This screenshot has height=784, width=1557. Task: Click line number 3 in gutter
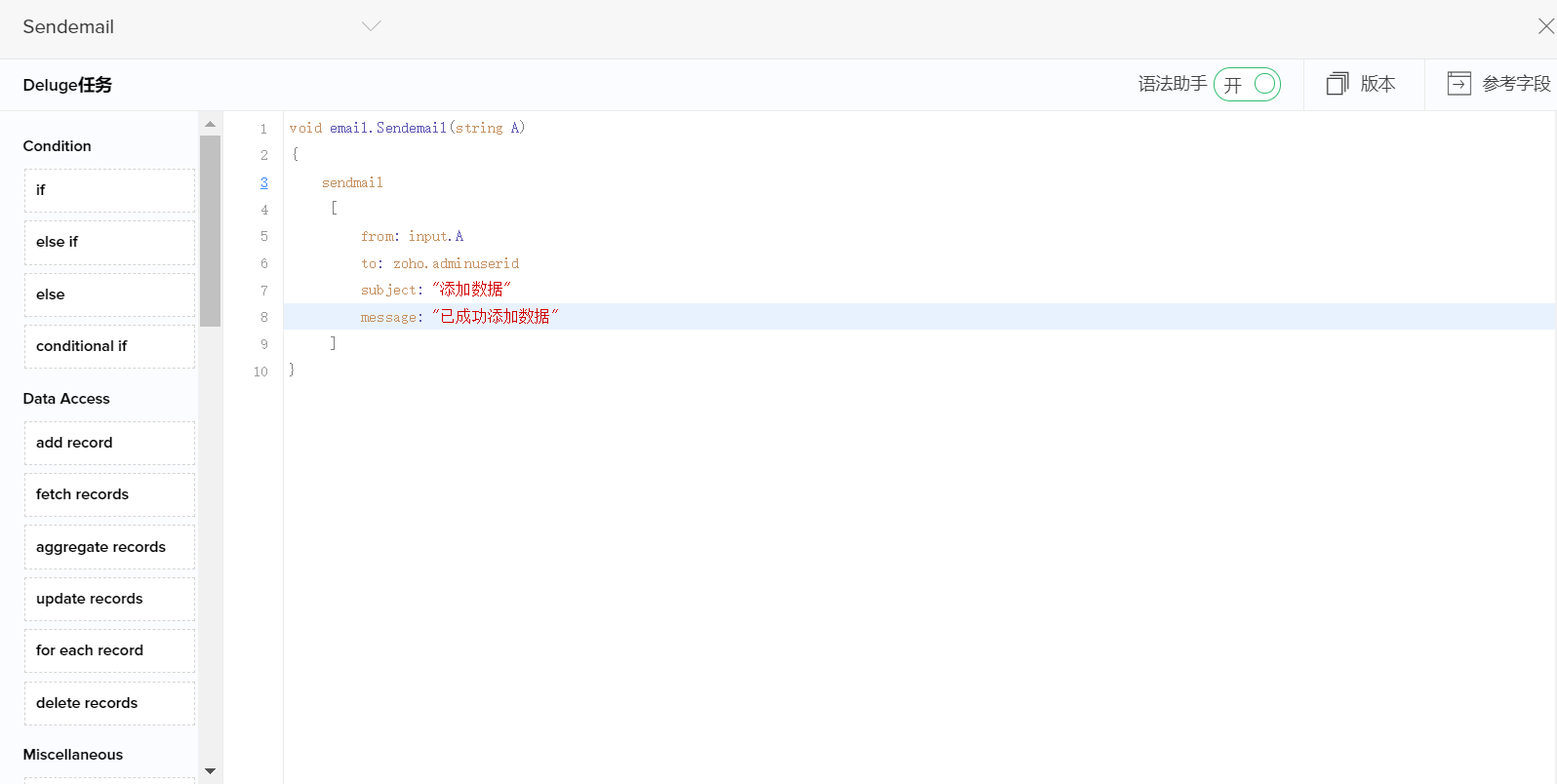pos(263,182)
